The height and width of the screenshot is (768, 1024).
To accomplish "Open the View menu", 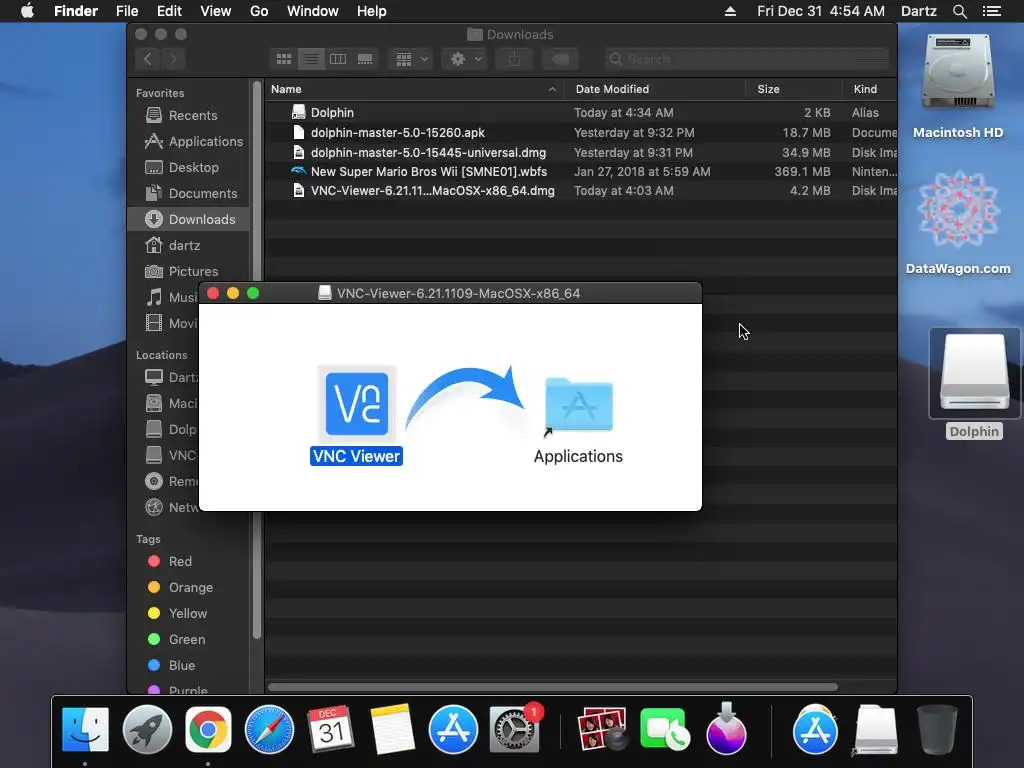I will coord(216,11).
